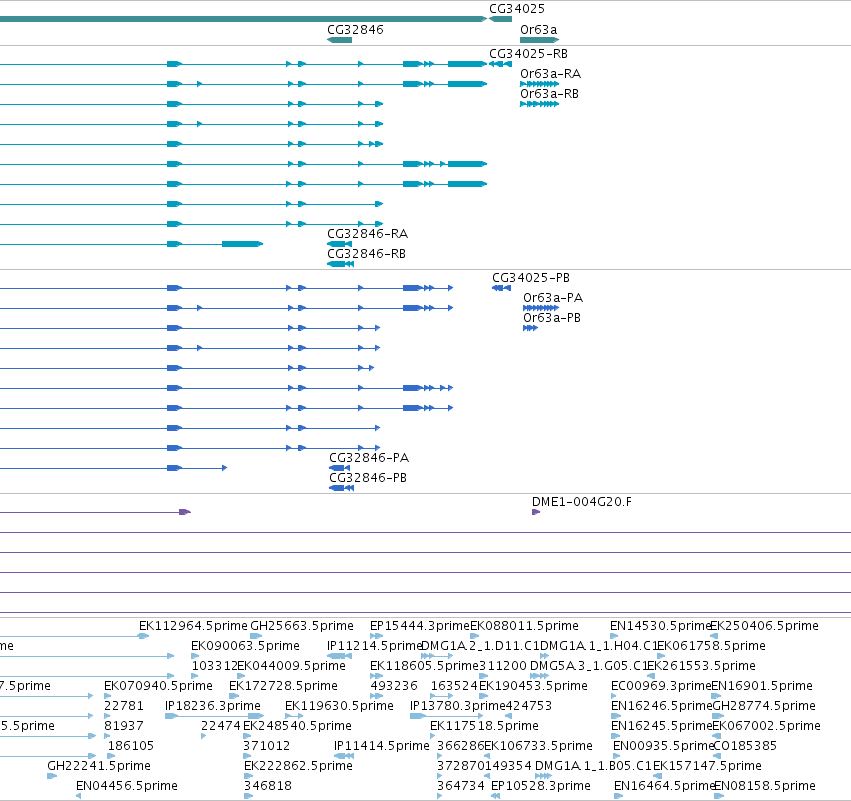Image resolution: width=851 pixels, height=801 pixels.
Task: Select the 186105 feature label
Action: click(x=131, y=746)
